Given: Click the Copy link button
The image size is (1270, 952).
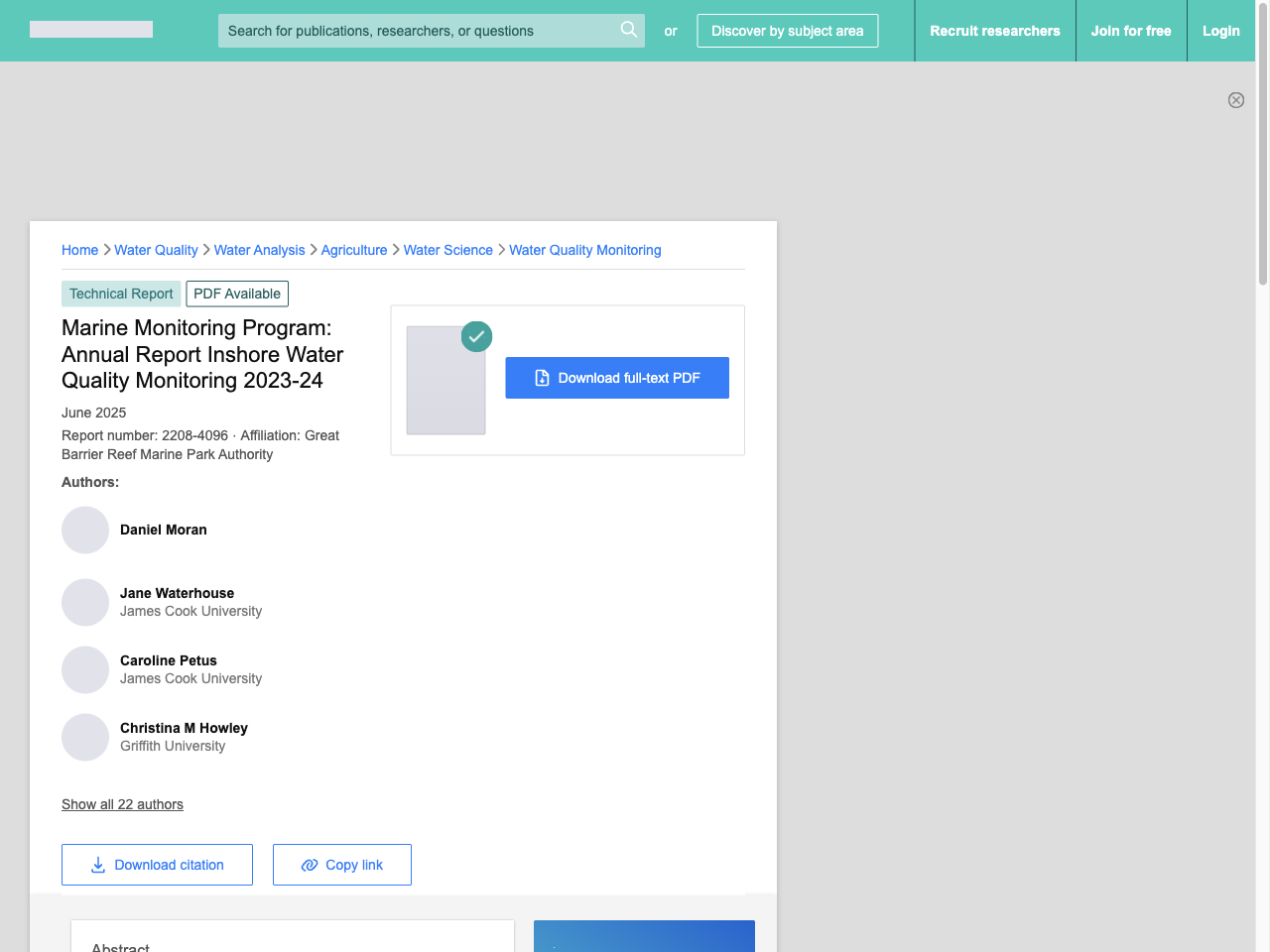Looking at the screenshot, I should point(342,865).
